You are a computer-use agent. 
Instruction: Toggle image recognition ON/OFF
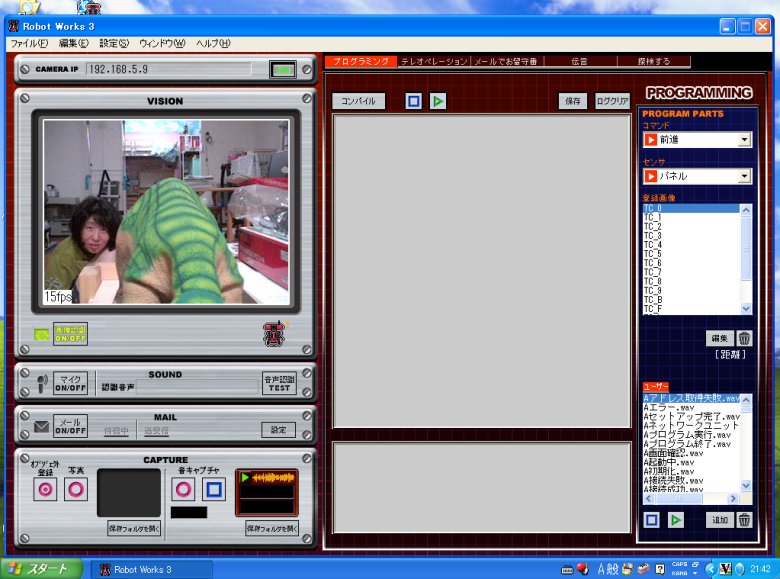pos(70,334)
